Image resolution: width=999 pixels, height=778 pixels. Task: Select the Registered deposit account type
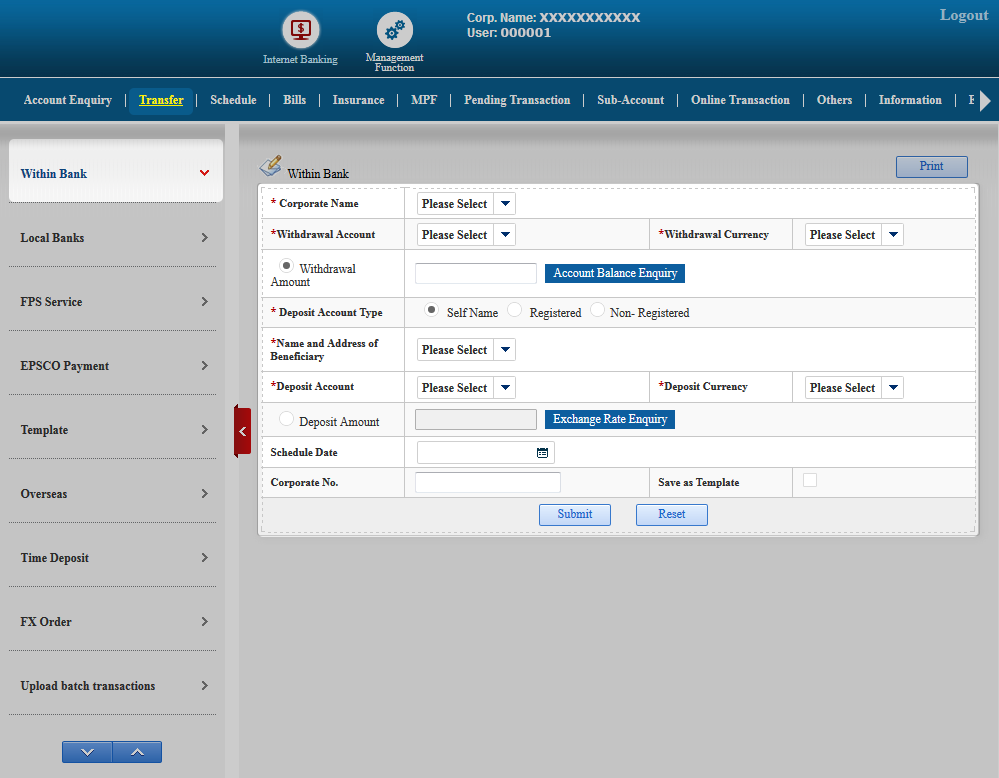515,311
